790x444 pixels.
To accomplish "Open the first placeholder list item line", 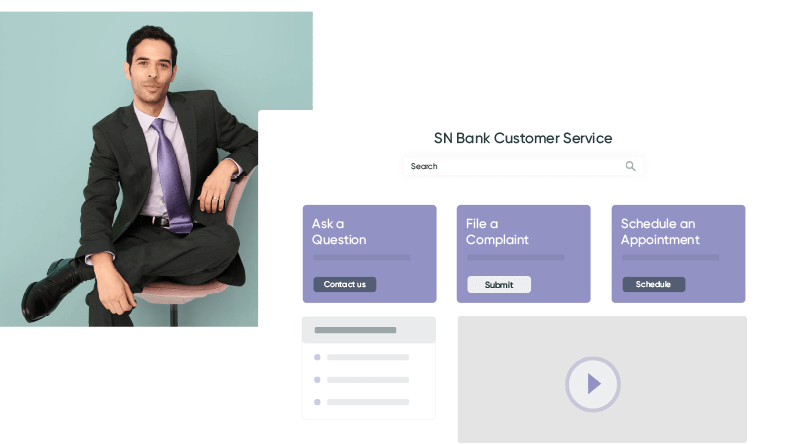I will (x=368, y=357).
